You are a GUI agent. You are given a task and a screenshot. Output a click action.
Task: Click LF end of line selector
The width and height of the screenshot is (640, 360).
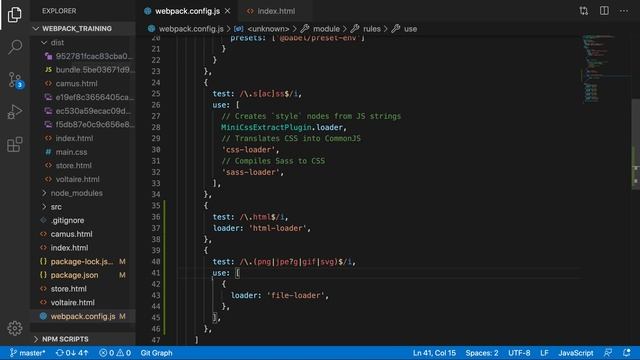tap(544, 353)
